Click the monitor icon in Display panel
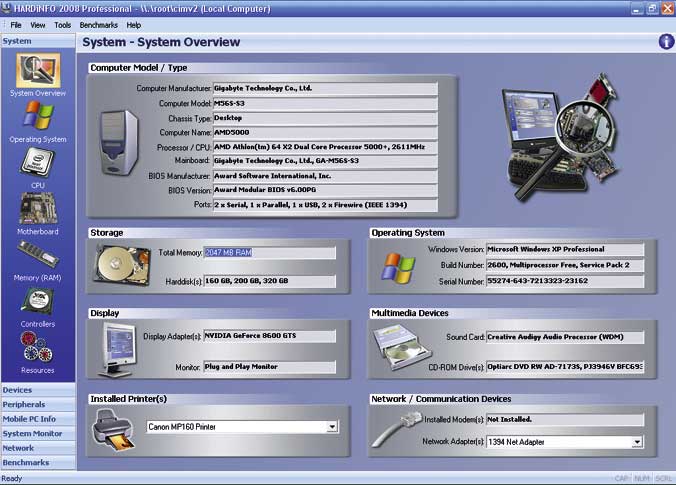 point(117,350)
